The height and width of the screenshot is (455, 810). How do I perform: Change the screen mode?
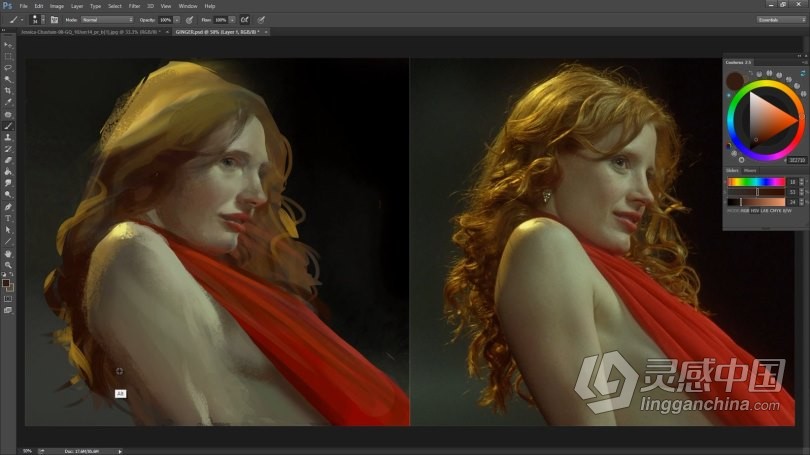(8, 310)
